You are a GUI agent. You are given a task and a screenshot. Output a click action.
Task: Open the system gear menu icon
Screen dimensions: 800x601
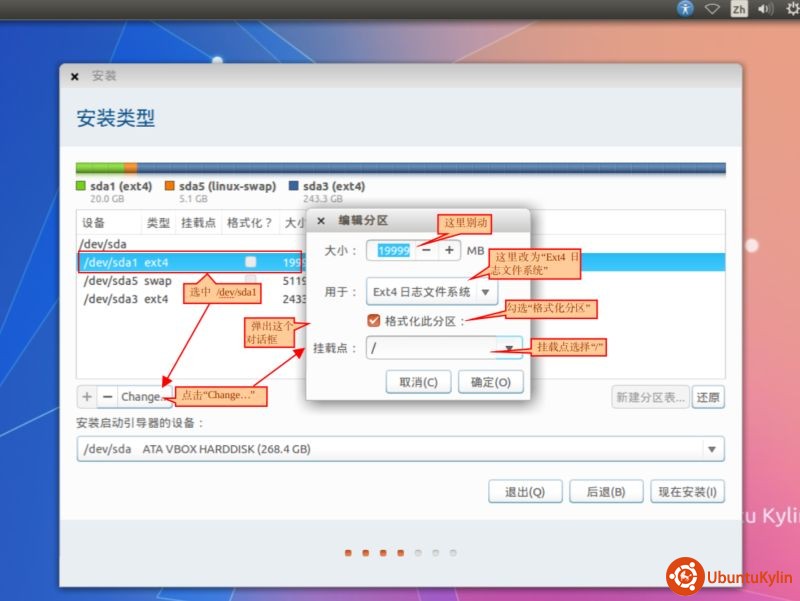coord(792,9)
